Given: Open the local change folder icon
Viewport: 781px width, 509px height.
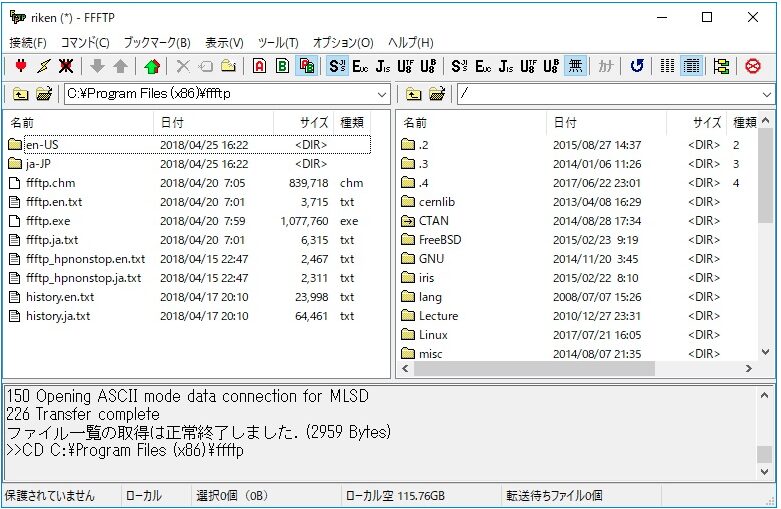Looking at the screenshot, I should 44,94.
